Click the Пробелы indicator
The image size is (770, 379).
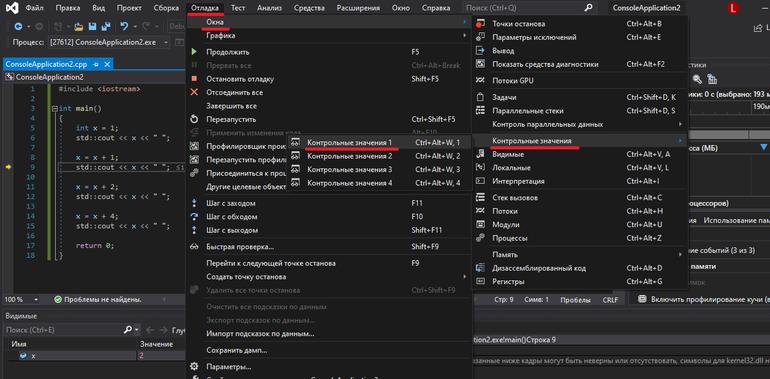575,300
